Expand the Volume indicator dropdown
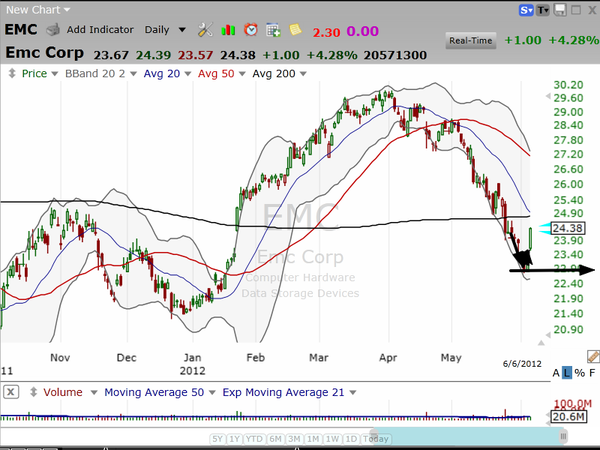Image resolution: width=600 pixels, height=450 pixels. click(x=94, y=392)
